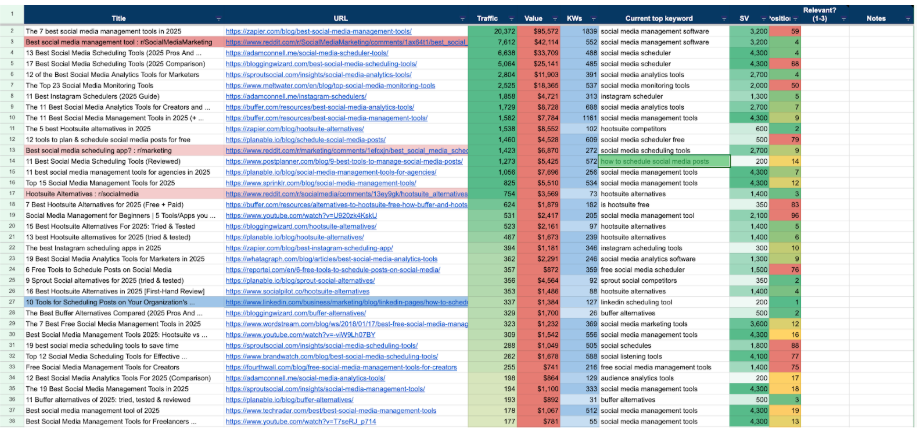
Task: Open the reportei.com free tools link
Action: (x=332, y=270)
